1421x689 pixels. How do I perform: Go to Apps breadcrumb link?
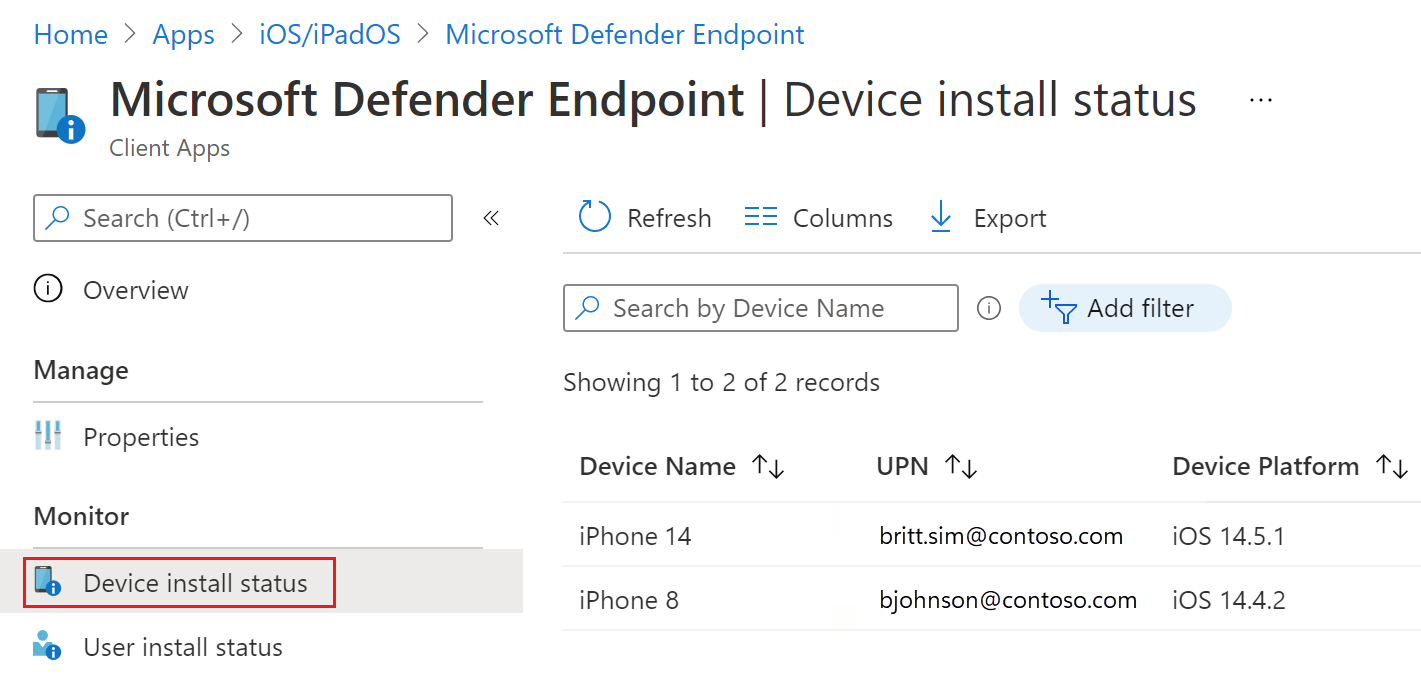coord(183,35)
